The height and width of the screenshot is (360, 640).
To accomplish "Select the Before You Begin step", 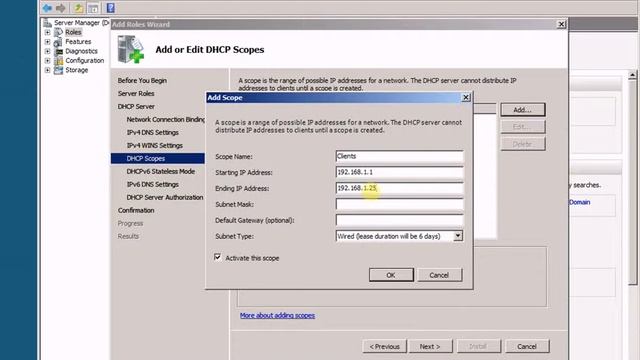I will (x=142, y=80).
